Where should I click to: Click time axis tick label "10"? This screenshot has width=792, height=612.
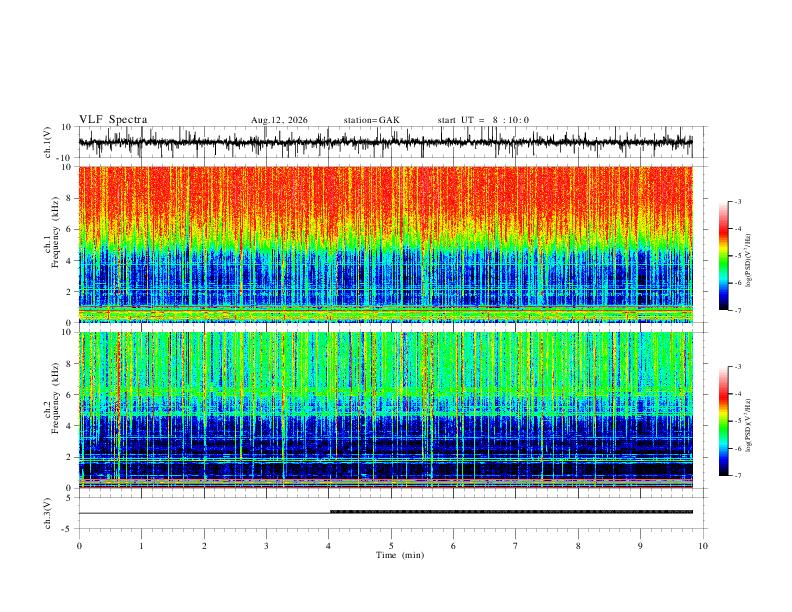point(703,546)
